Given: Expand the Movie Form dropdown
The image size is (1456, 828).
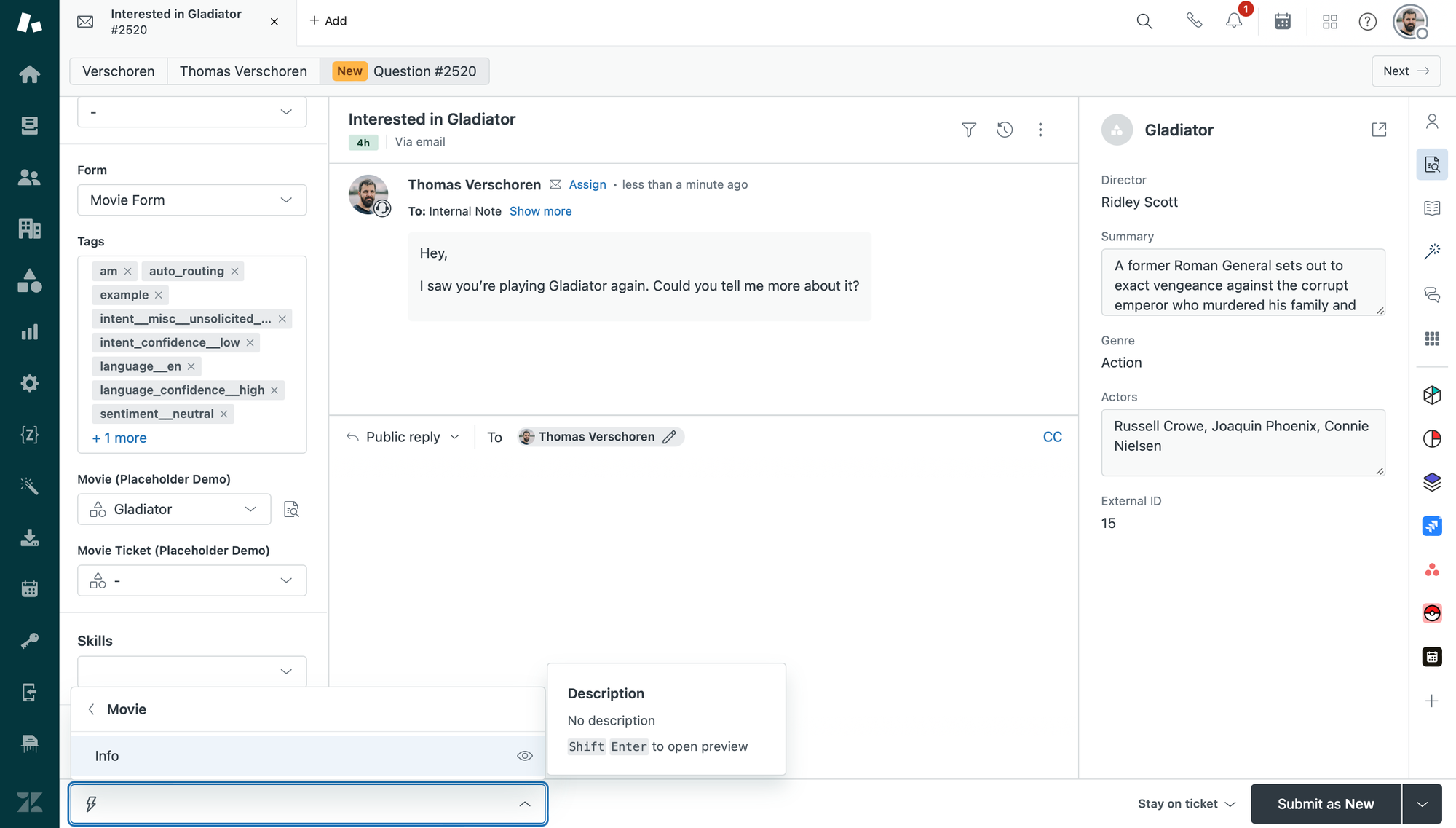Looking at the screenshot, I should pyautogui.click(x=191, y=200).
